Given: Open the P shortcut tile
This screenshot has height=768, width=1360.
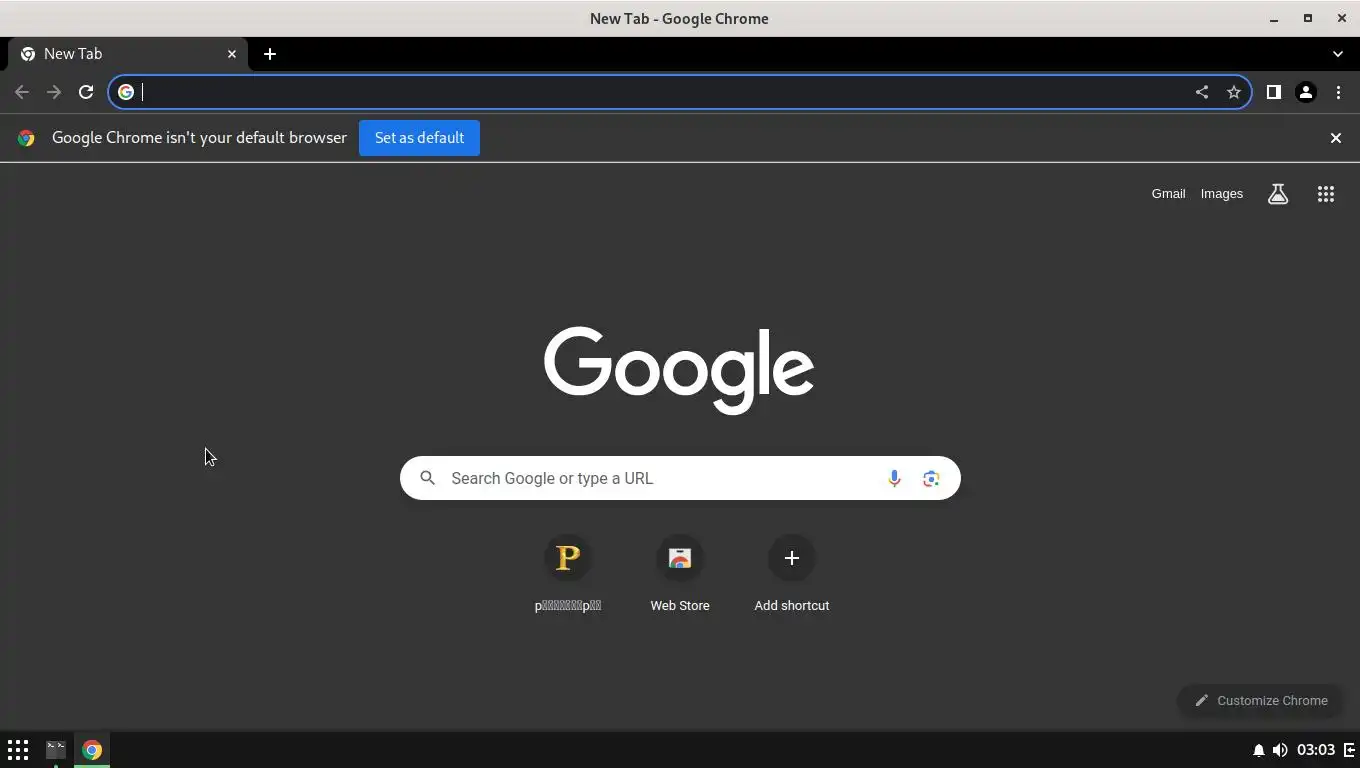Looking at the screenshot, I should click(x=568, y=558).
